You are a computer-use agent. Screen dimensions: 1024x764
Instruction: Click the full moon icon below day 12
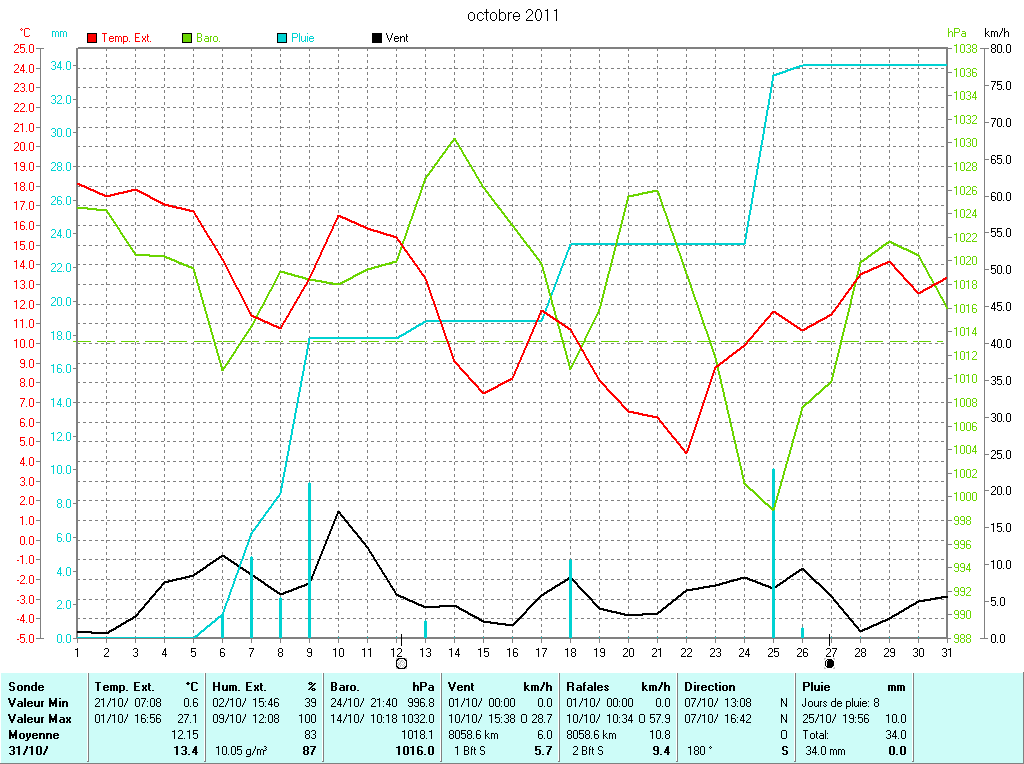[401, 662]
